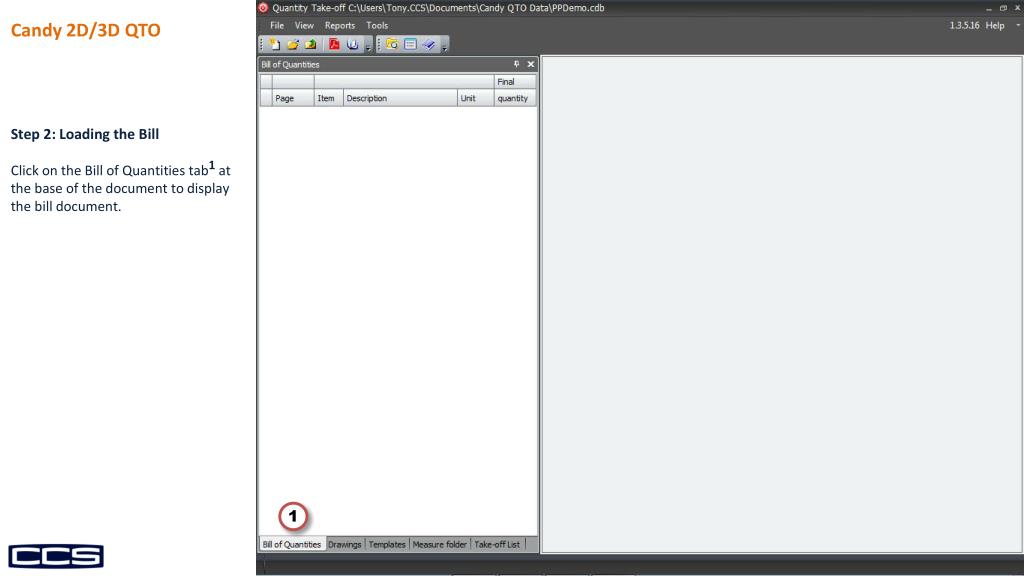Click the Final quantity column header
The height and width of the screenshot is (576, 1024).
click(x=515, y=90)
